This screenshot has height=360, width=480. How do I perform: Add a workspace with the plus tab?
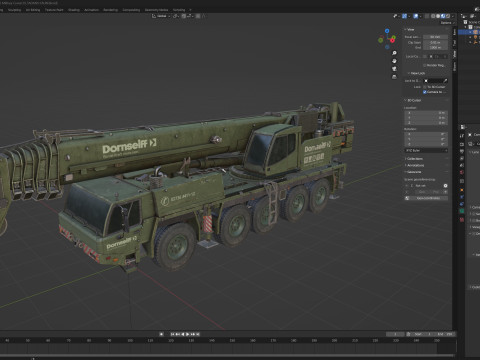pos(190,10)
